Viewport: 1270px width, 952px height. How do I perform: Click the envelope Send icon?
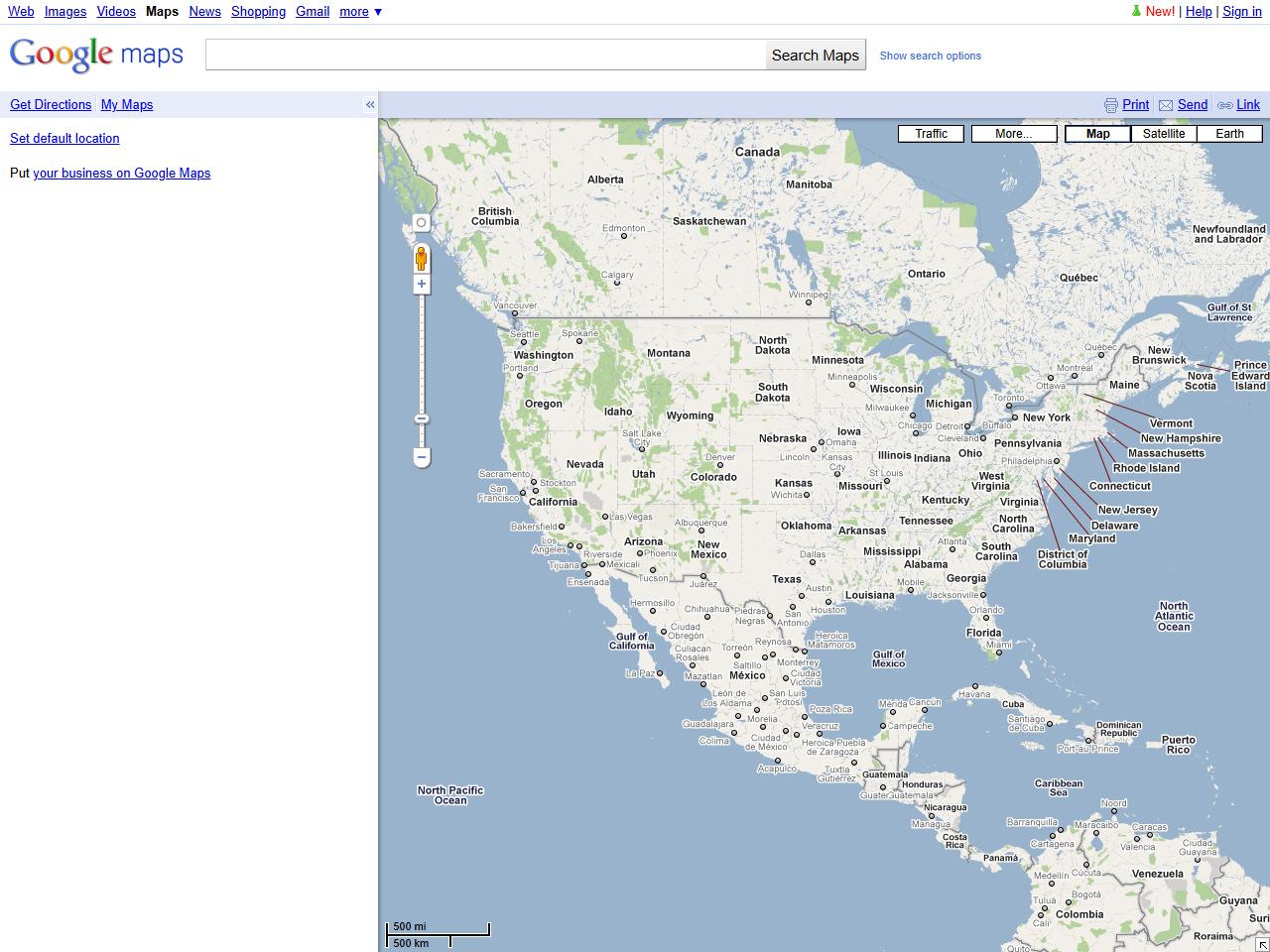1166,105
